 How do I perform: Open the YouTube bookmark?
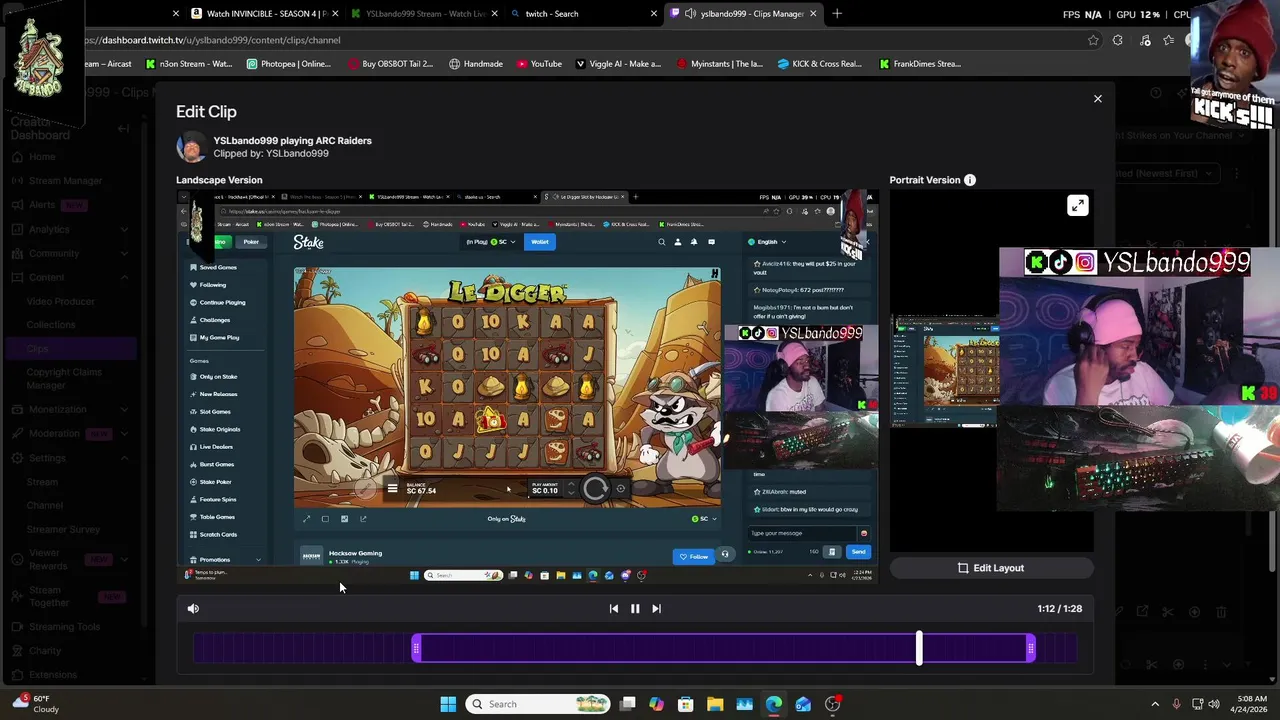[x=539, y=64]
